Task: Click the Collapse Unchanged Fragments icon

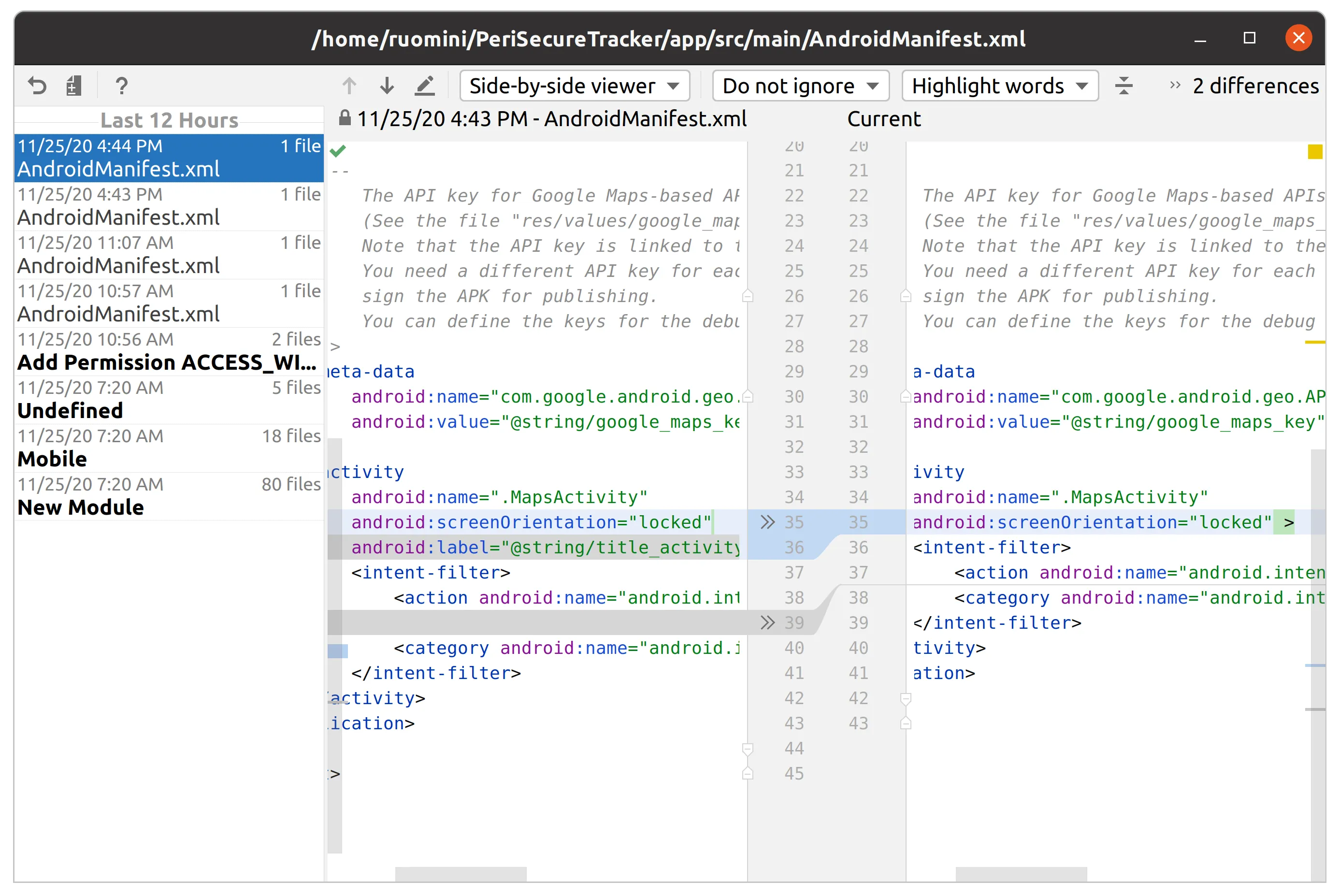Action: point(1124,86)
